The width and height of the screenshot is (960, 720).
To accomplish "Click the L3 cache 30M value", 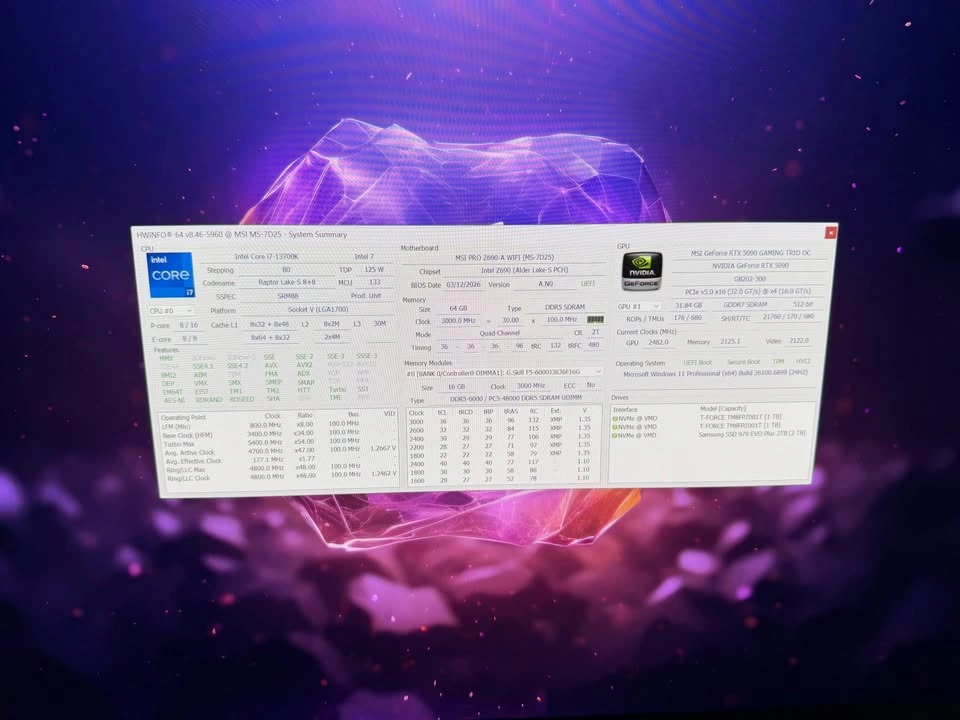I will tap(380, 324).
